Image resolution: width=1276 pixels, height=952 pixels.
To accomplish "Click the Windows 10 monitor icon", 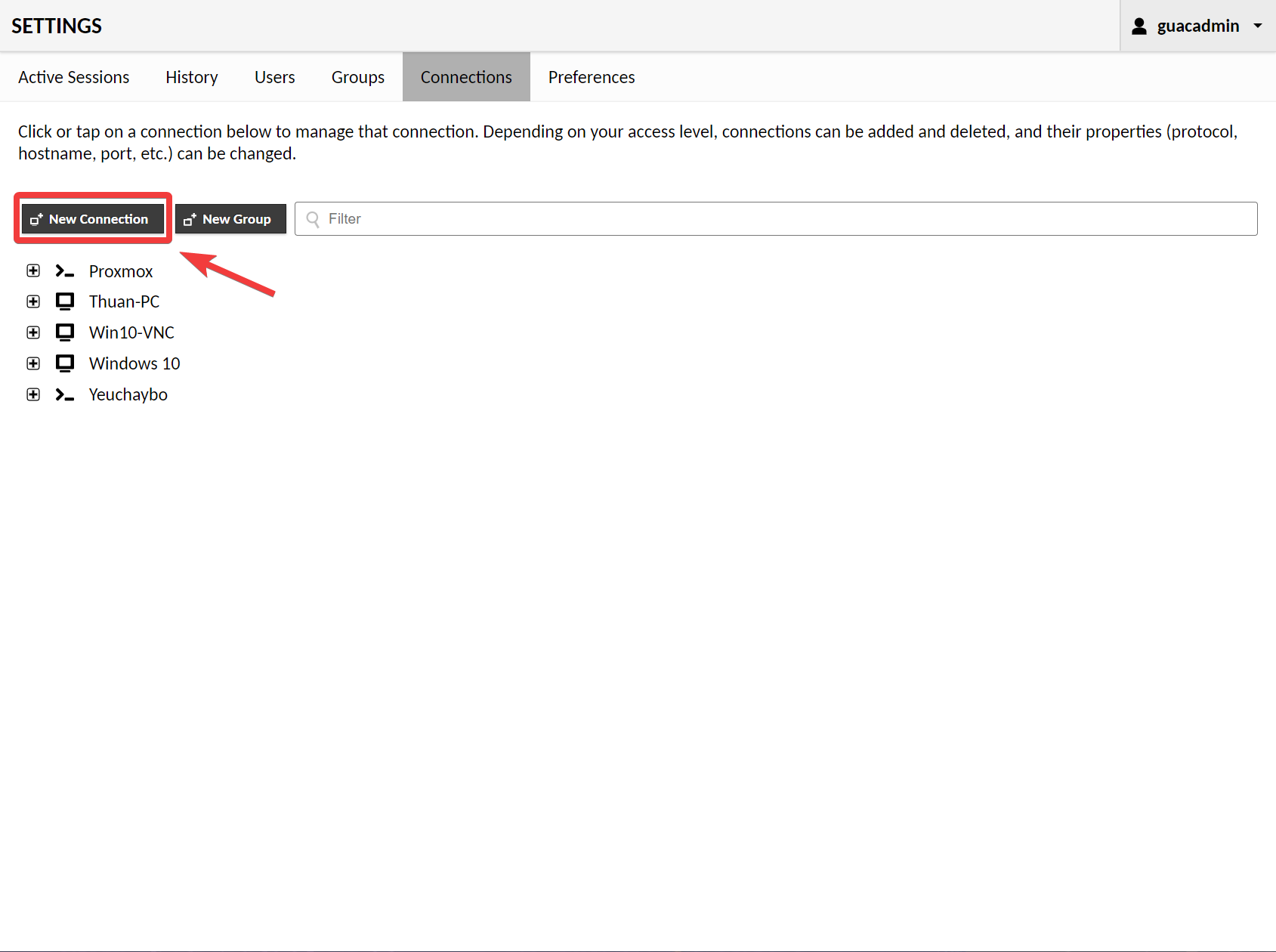I will pyautogui.click(x=65, y=363).
